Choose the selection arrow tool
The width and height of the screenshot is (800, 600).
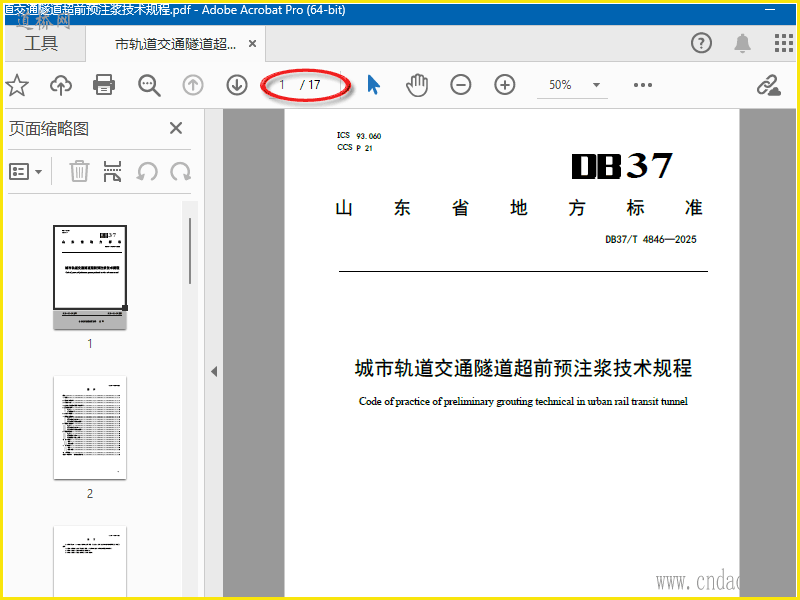(373, 85)
